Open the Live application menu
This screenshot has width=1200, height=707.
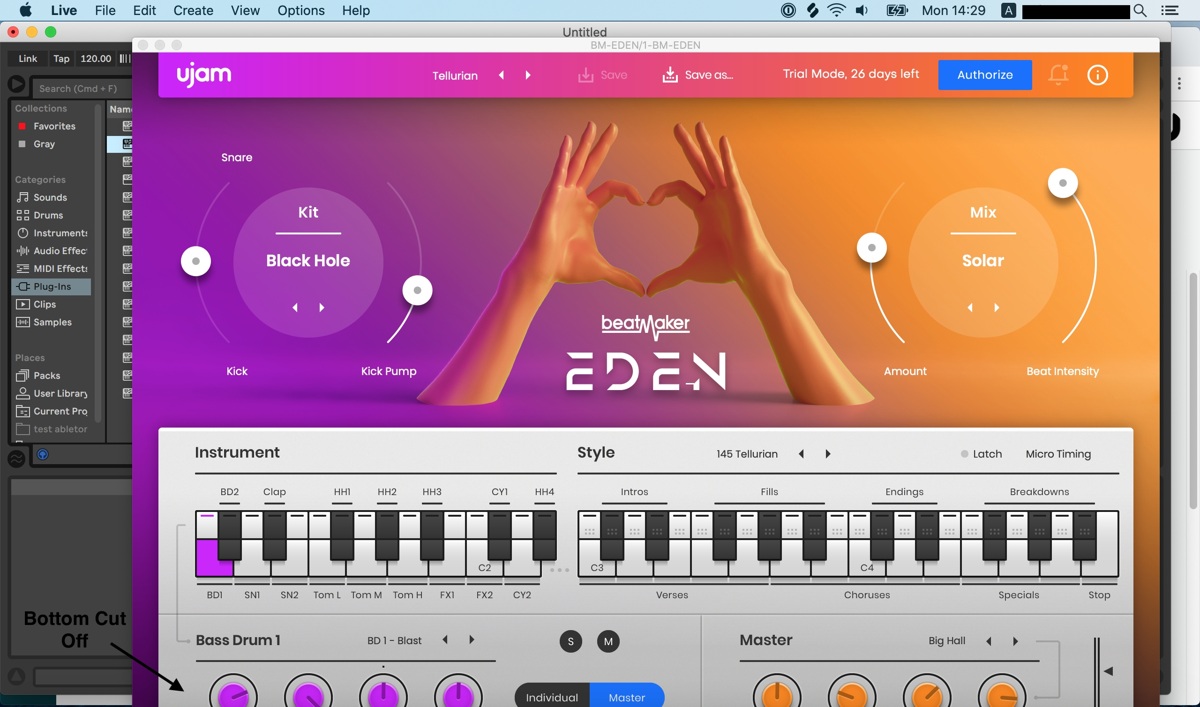point(63,10)
